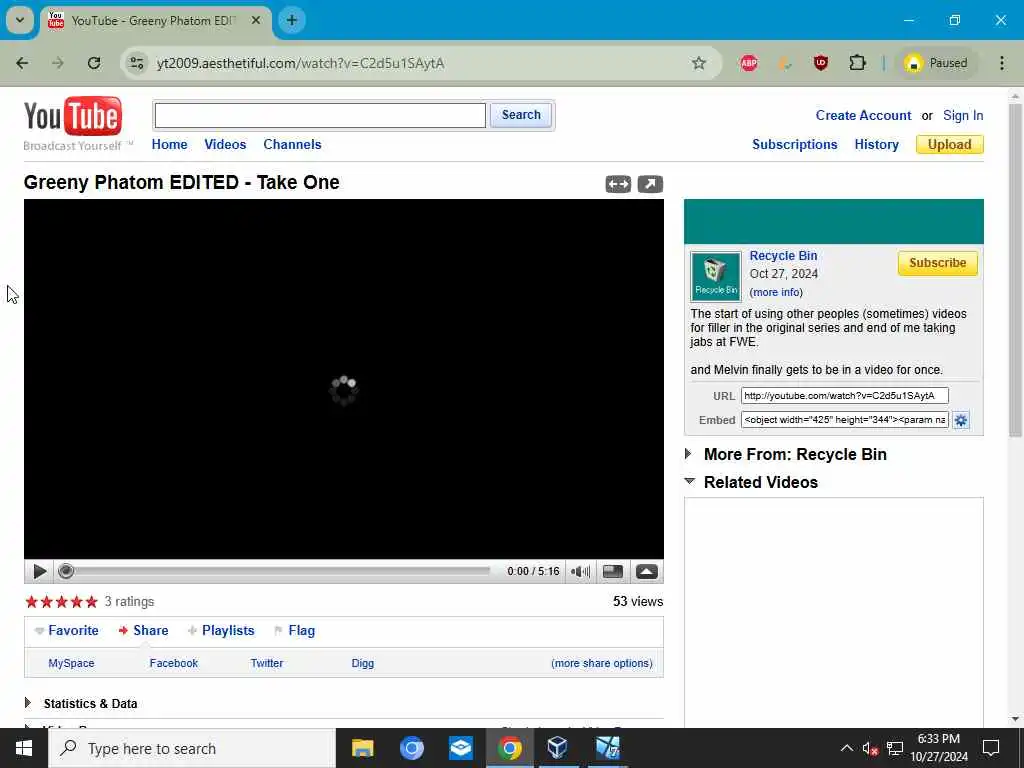Bookmark the page with the star icon
1024x768 pixels.
pyautogui.click(x=699, y=63)
